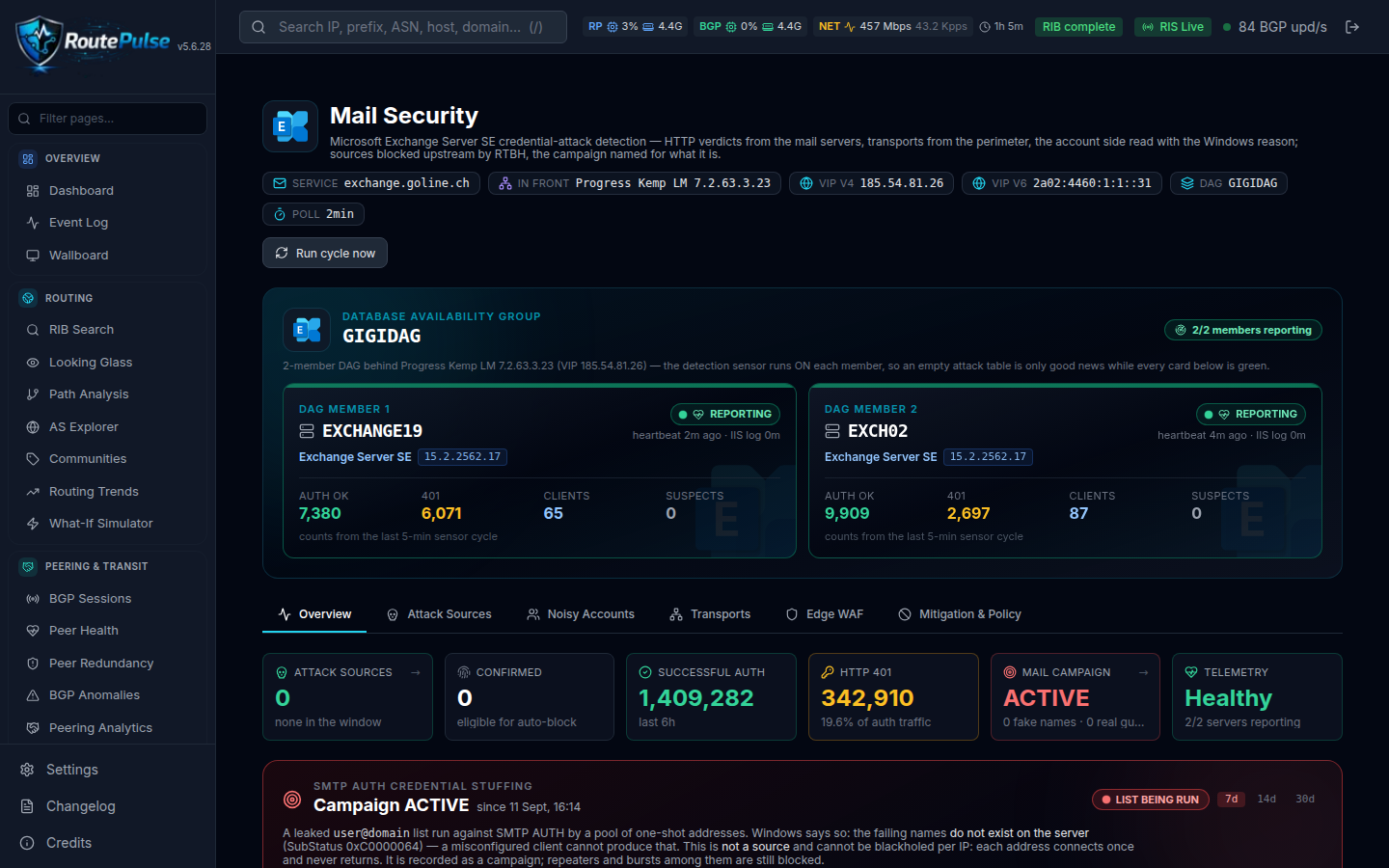Image resolution: width=1389 pixels, height=868 pixels.
Task: Open BGP Anomalies warning icon
Action: pyautogui.click(x=33, y=695)
